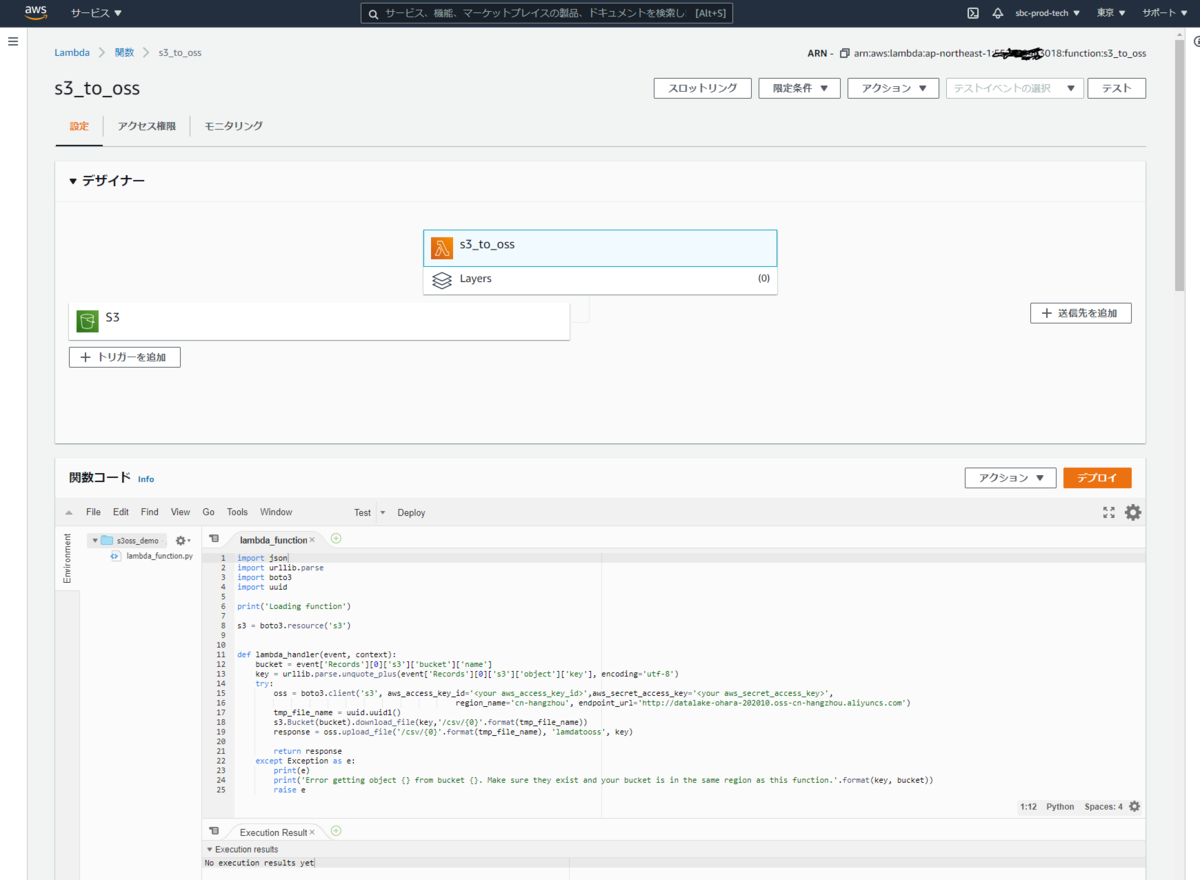
Task: Click the orange デプロイ button
Action: click(x=1097, y=478)
